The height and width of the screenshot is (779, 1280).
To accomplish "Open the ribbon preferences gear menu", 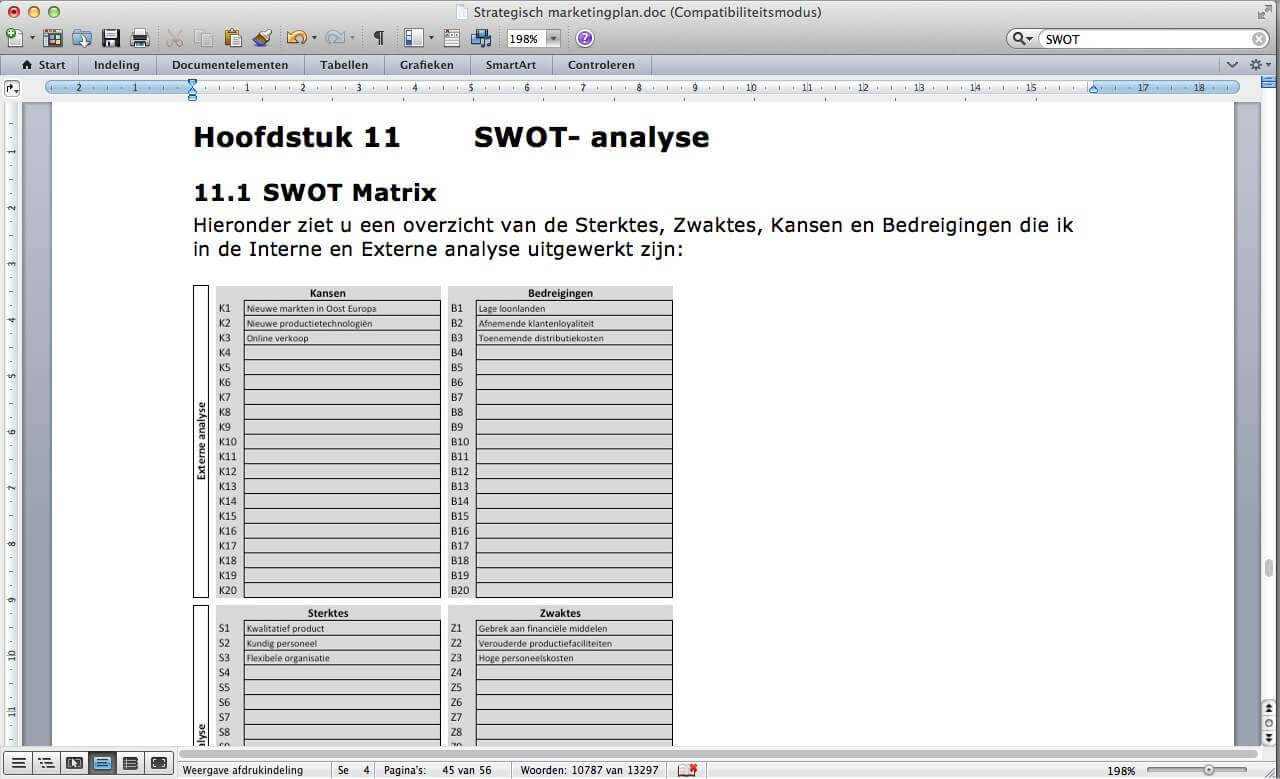I will pyautogui.click(x=1260, y=64).
